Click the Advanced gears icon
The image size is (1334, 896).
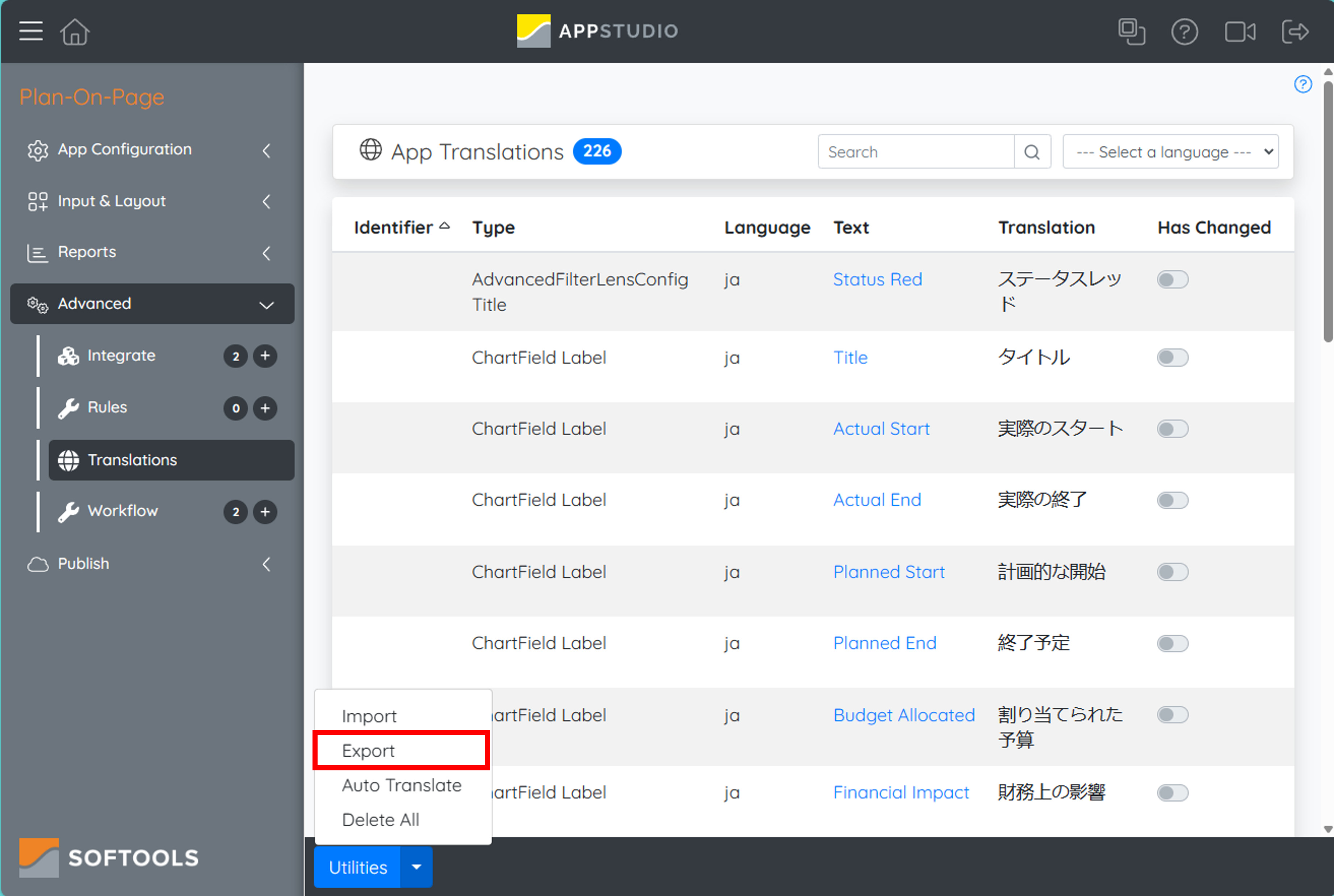(38, 304)
